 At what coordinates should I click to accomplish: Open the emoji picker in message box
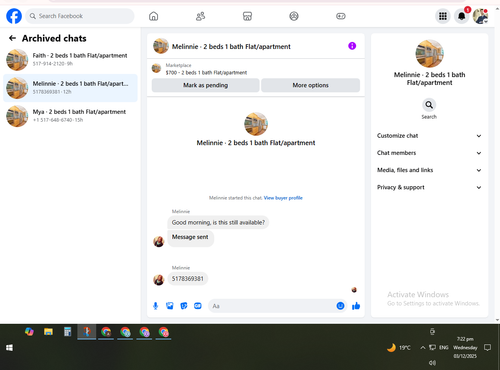pos(340,306)
